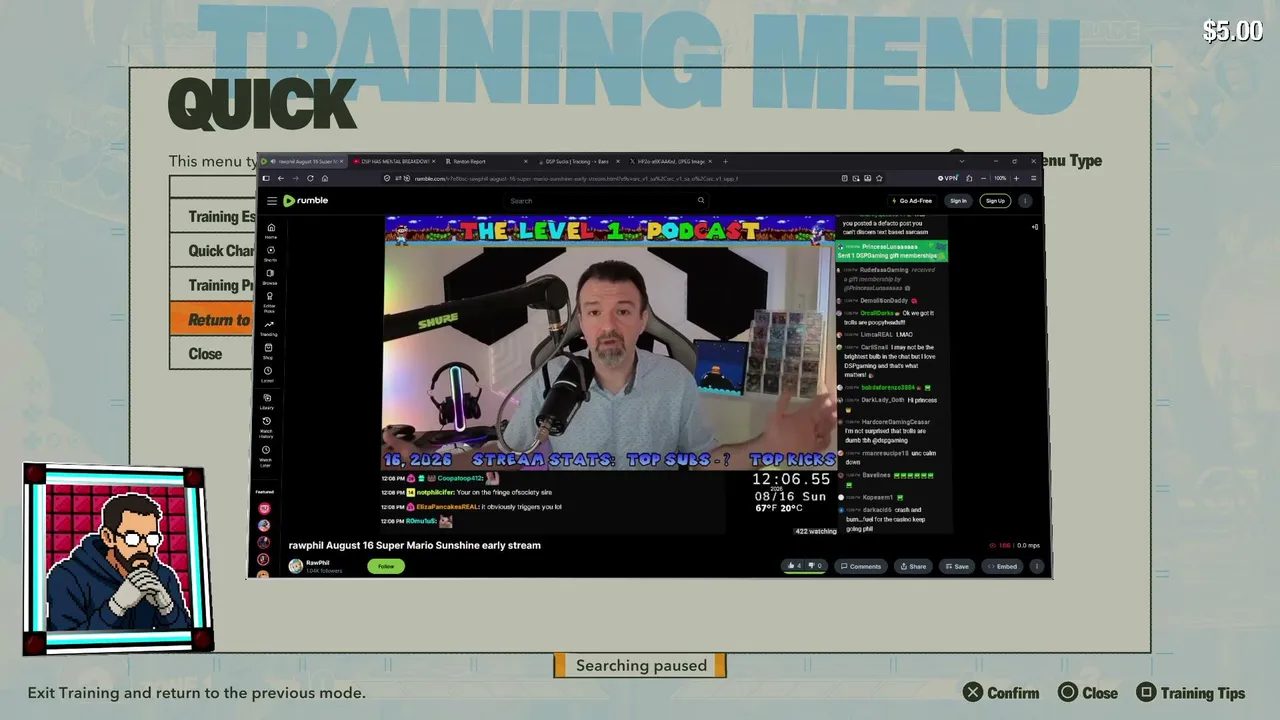Dislike the video with thumbs down
The width and height of the screenshot is (1280, 720).
815,566
